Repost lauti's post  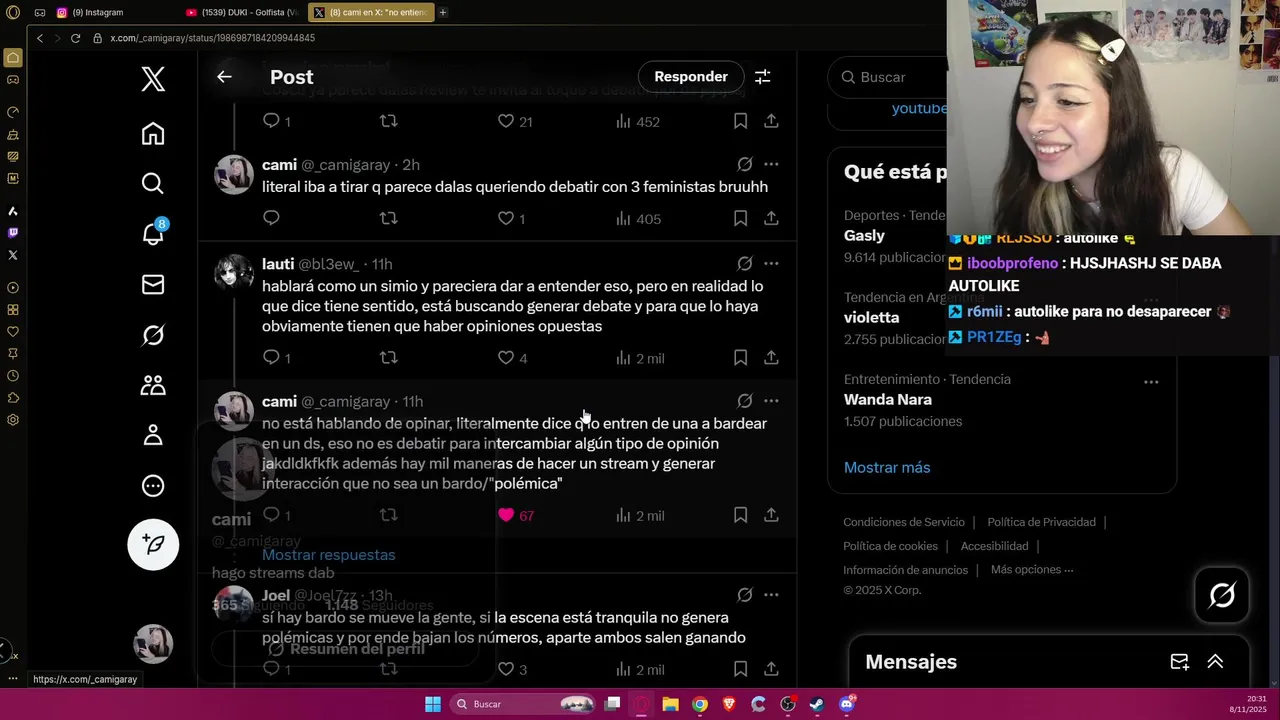point(389,357)
